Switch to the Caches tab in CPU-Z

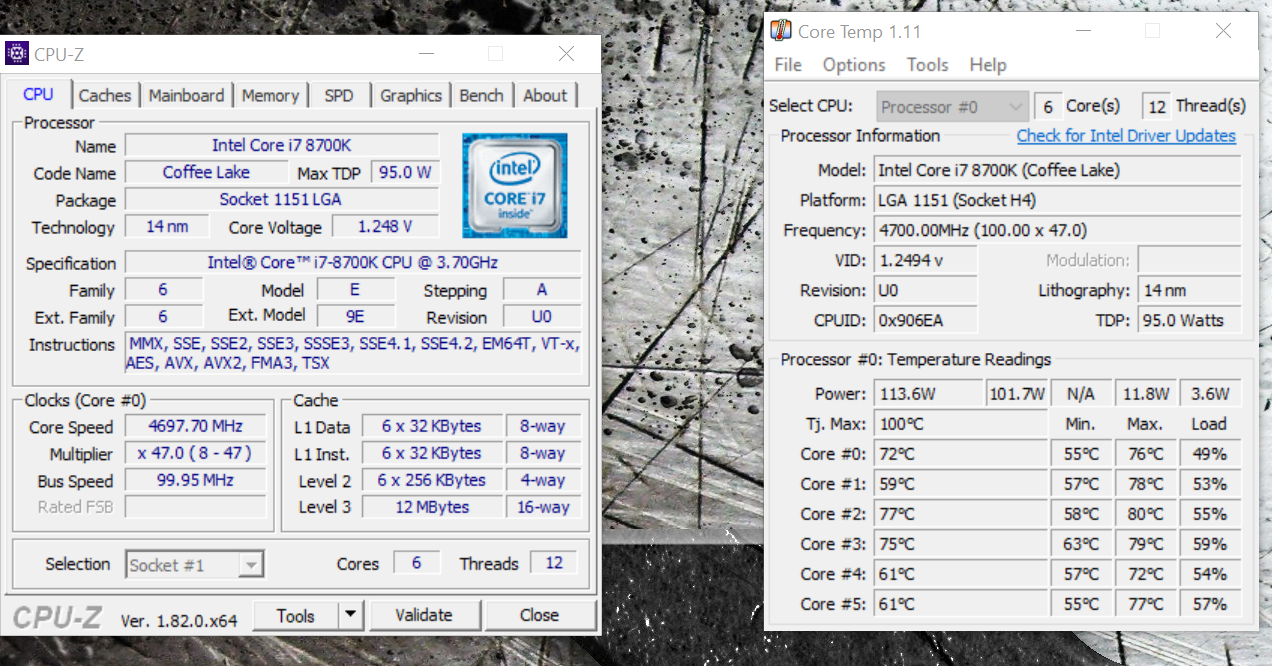(x=105, y=96)
